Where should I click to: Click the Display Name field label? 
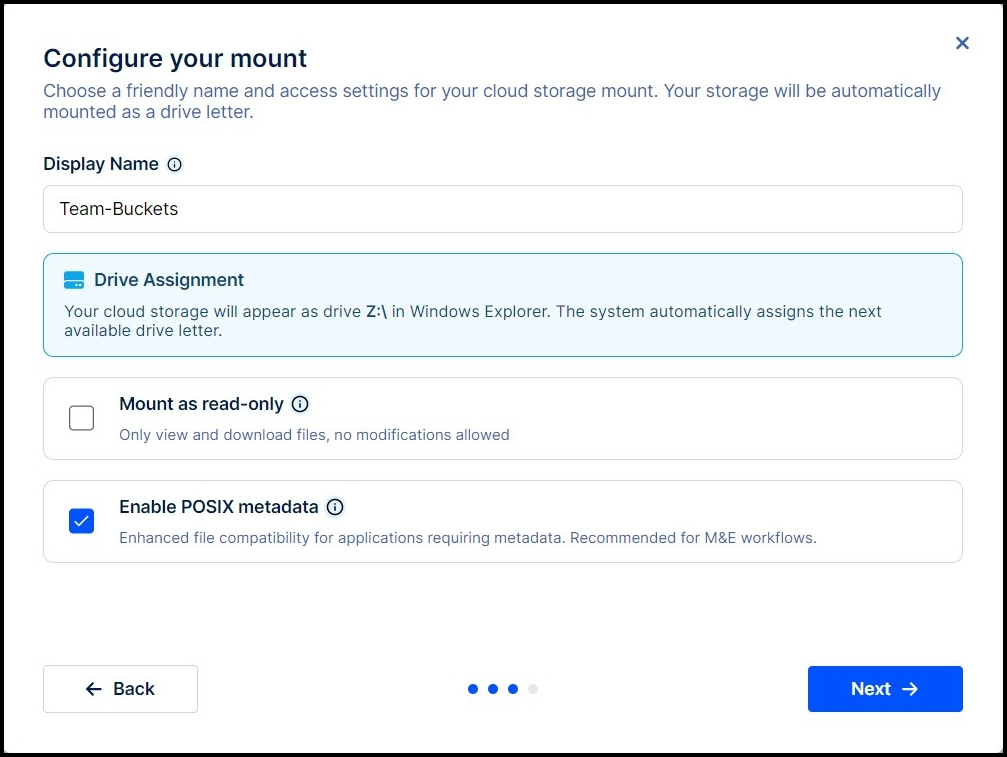pos(101,164)
